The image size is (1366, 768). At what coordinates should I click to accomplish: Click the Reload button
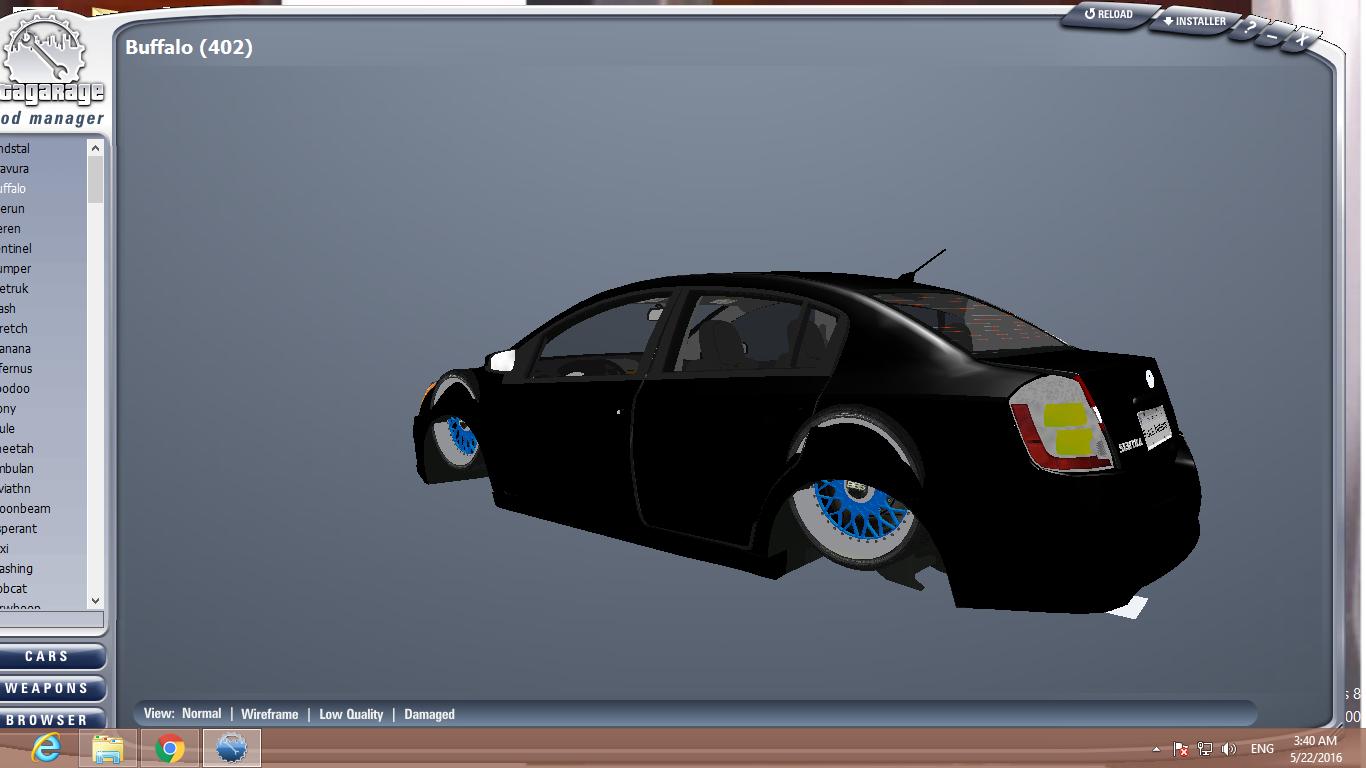pos(1108,15)
